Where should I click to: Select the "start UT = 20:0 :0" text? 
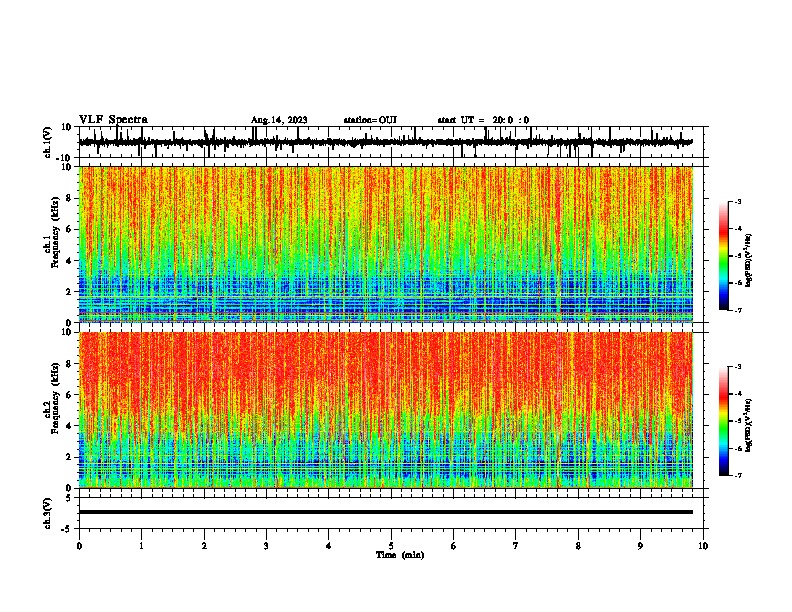483,120
